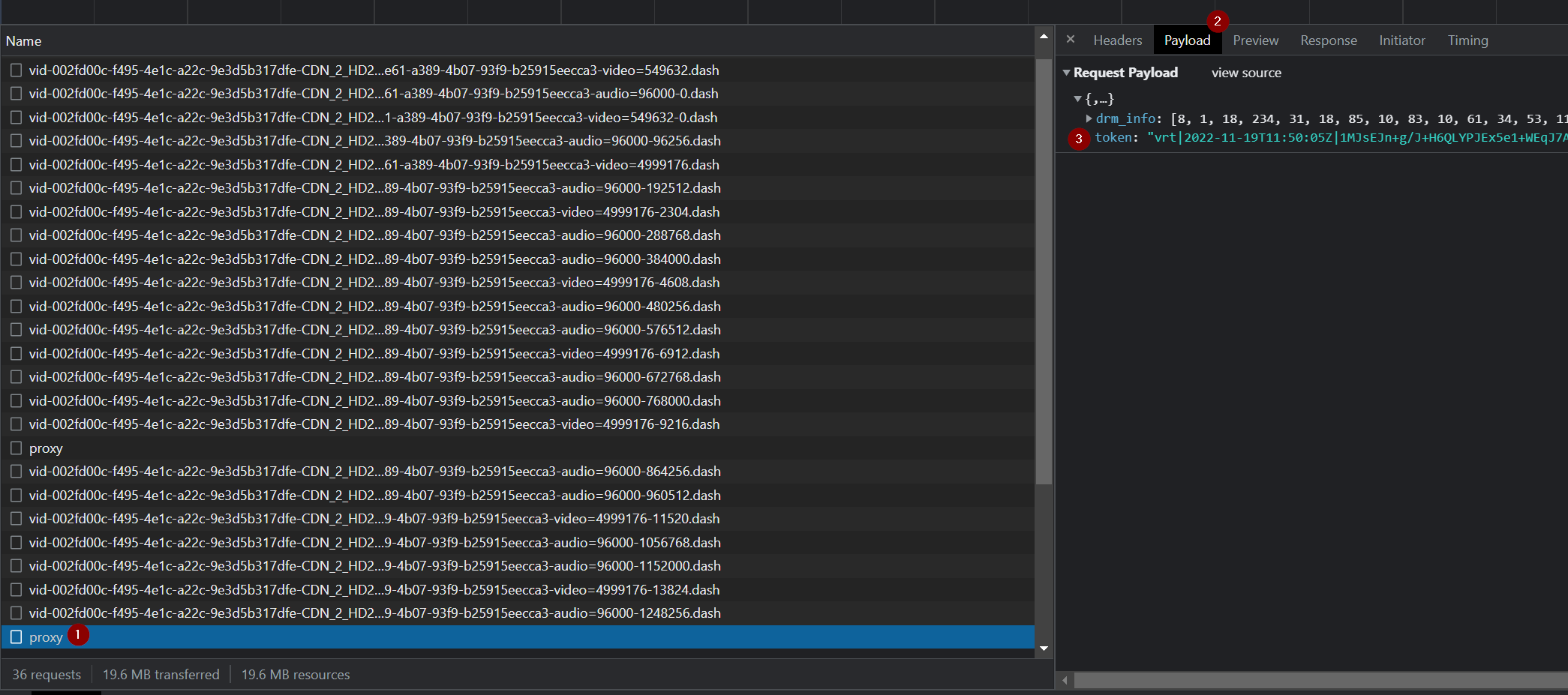The height and width of the screenshot is (695, 1568).
Task: Select the audio=96000-1248256.dash request row
Action: pyautogui.click(x=518, y=613)
